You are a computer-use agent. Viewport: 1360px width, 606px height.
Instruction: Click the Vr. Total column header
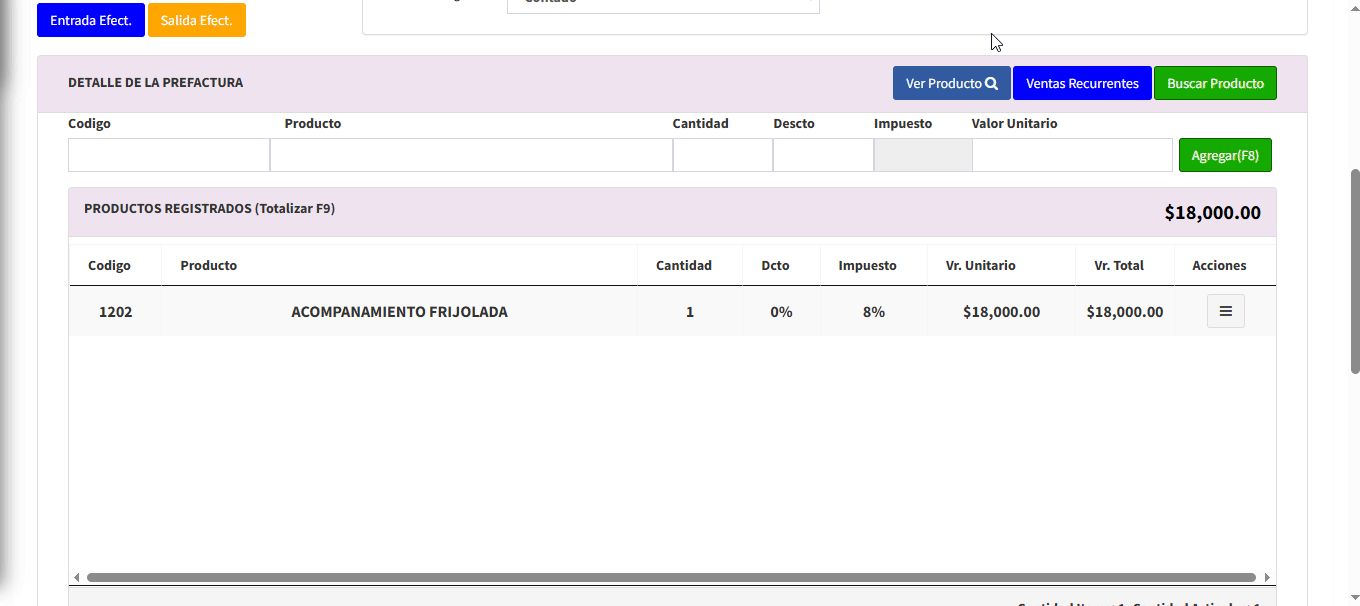point(1119,266)
